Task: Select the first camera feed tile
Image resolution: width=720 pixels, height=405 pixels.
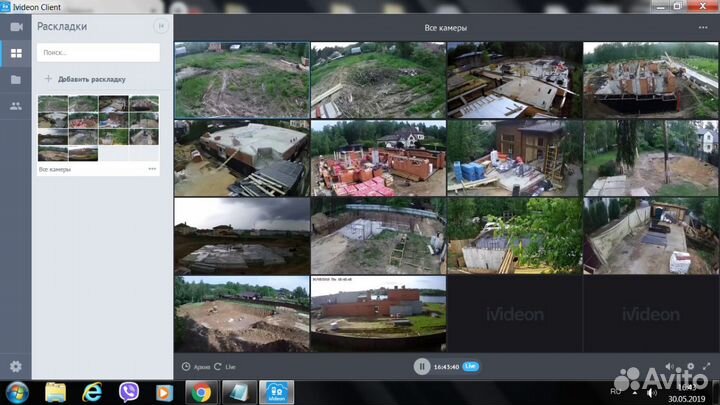Action: pyautogui.click(x=242, y=80)
